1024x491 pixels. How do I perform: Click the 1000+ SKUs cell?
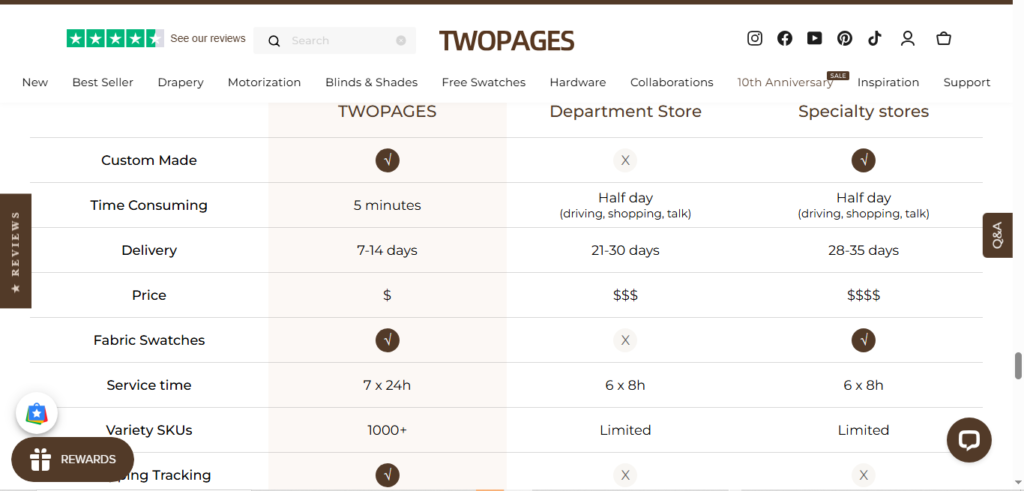(387, 430)
